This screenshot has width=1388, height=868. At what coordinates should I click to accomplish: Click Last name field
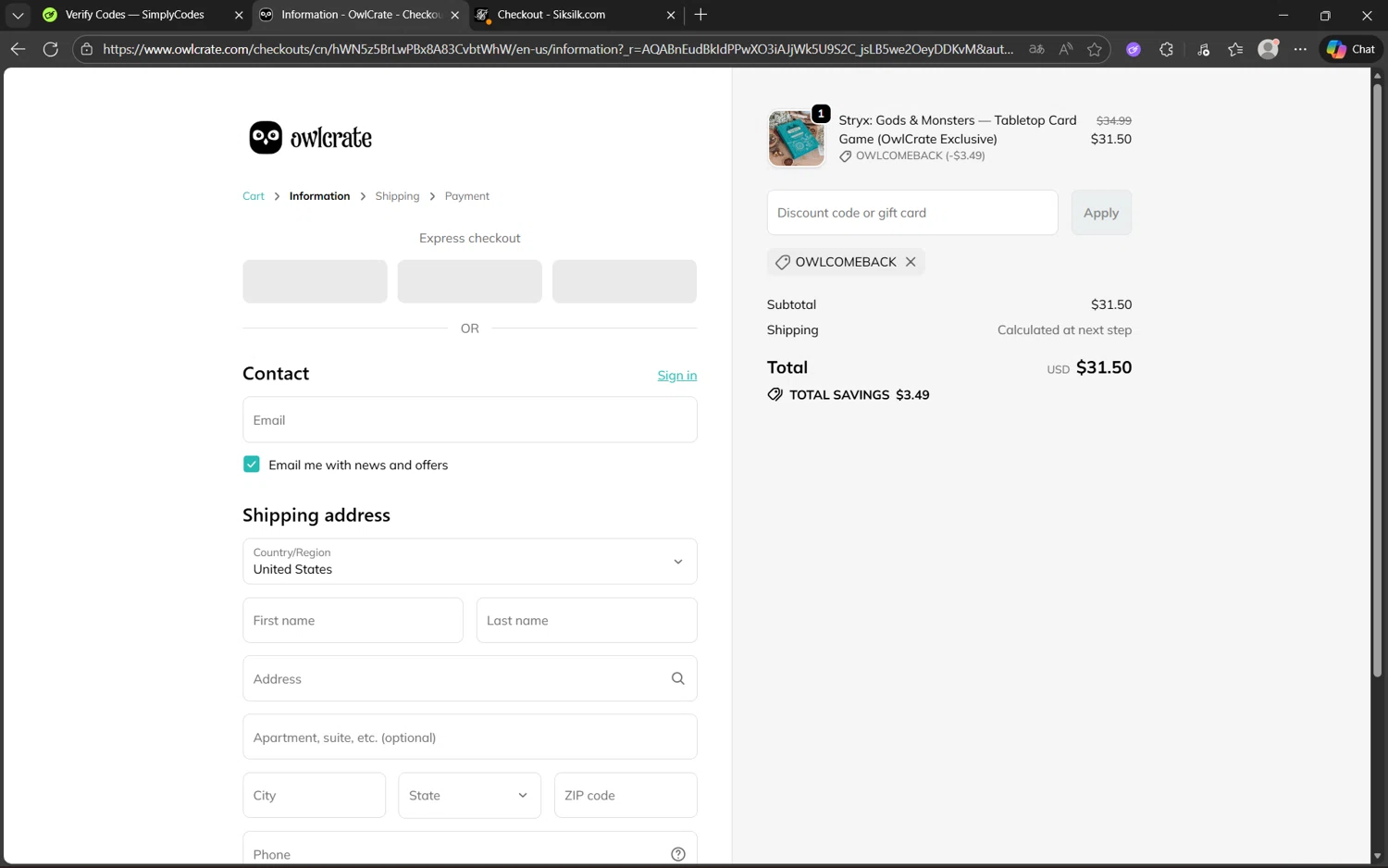[587, 620]
